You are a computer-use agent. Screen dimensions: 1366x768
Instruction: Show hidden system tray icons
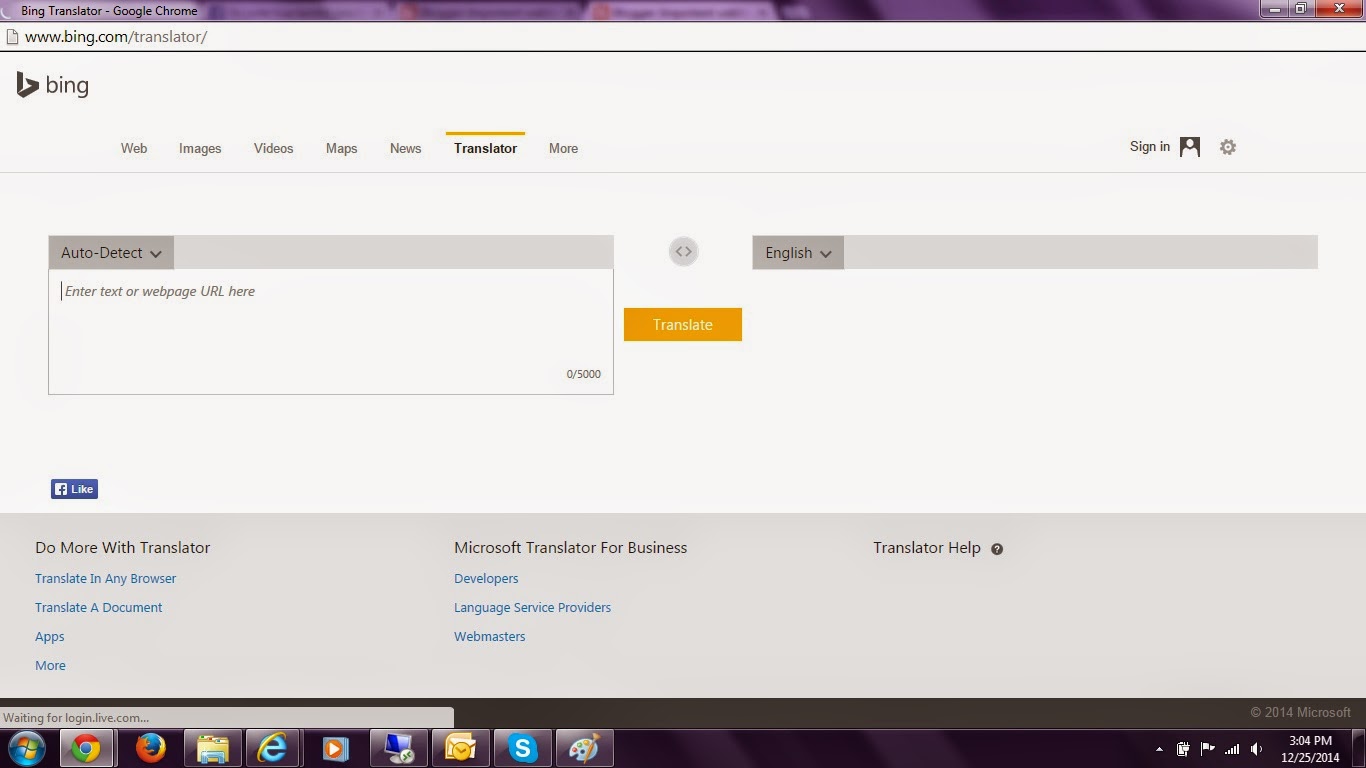[1159, 749]
